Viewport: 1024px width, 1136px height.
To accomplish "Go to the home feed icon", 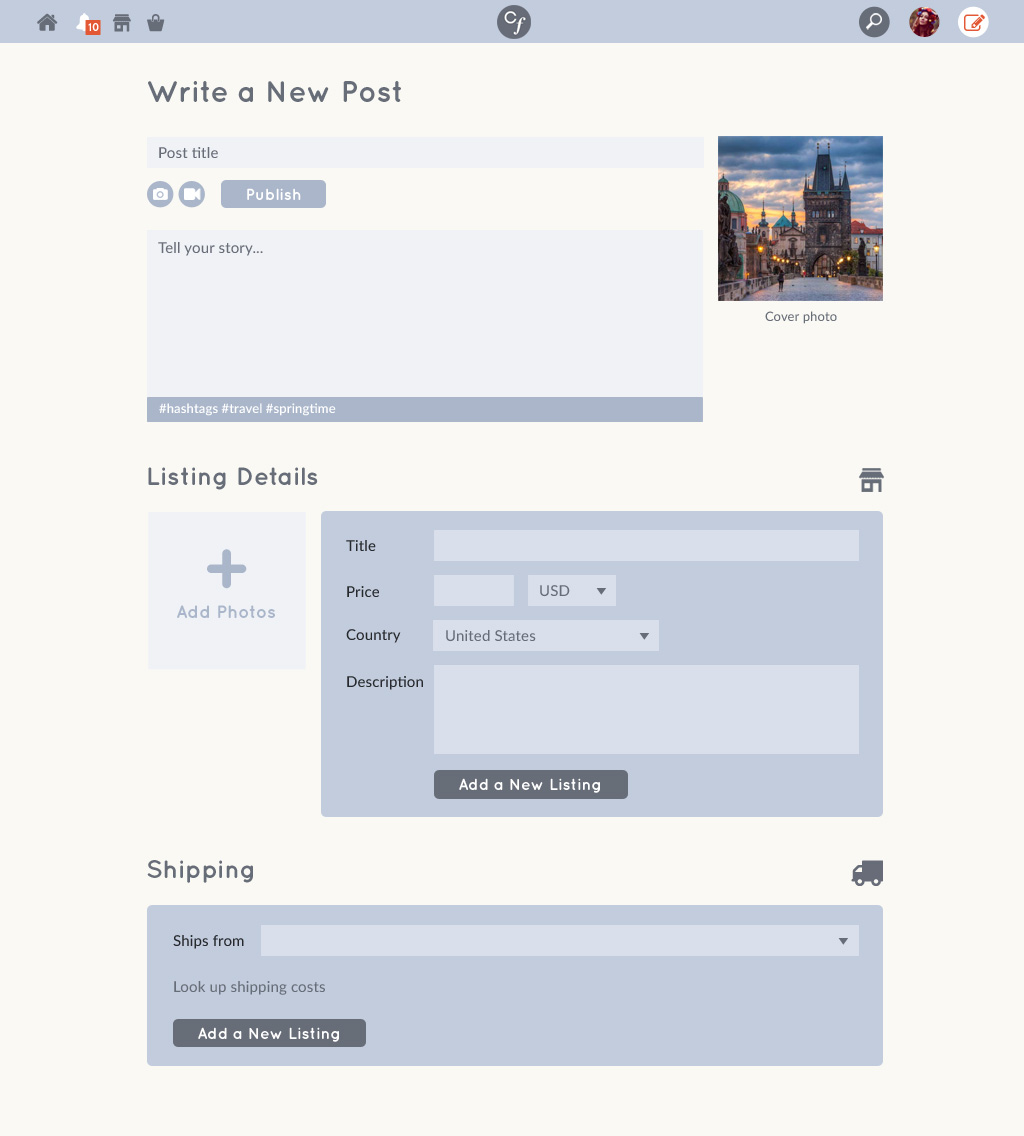I will [47, 22].
